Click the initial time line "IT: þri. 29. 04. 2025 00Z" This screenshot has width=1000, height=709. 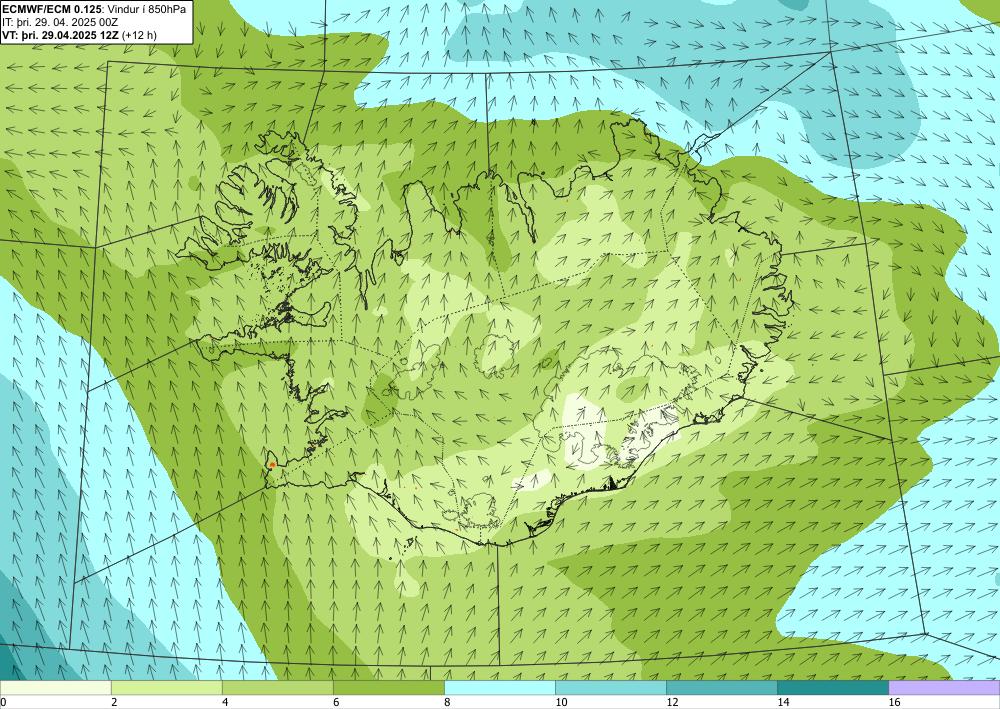(x=59, y=22)
